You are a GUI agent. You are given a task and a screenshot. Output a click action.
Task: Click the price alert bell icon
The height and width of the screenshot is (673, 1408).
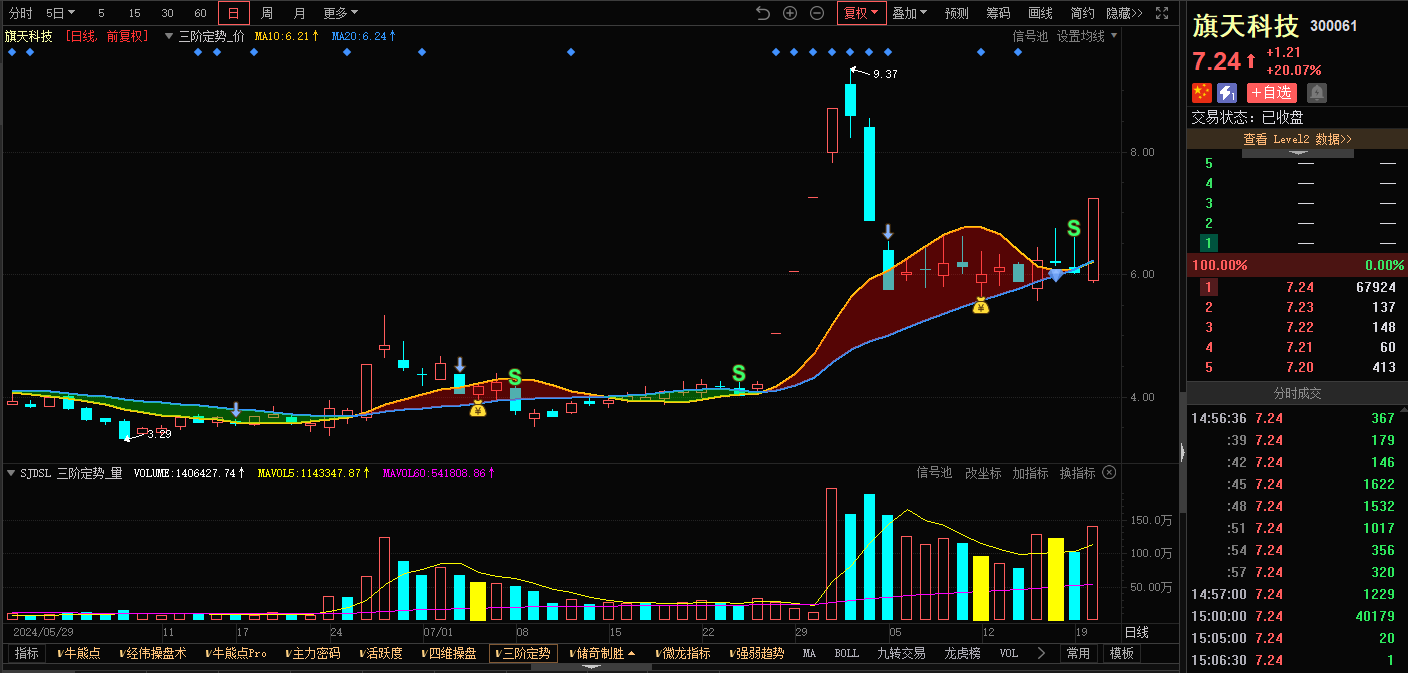(1317, 93)
